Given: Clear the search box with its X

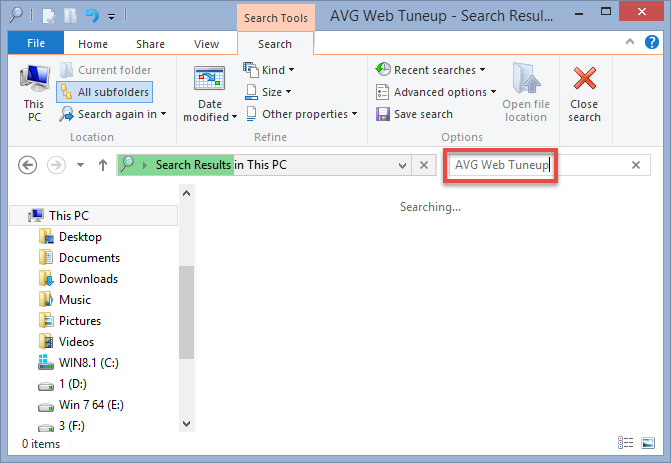Looking at the screenshot, I should point(636,165).
